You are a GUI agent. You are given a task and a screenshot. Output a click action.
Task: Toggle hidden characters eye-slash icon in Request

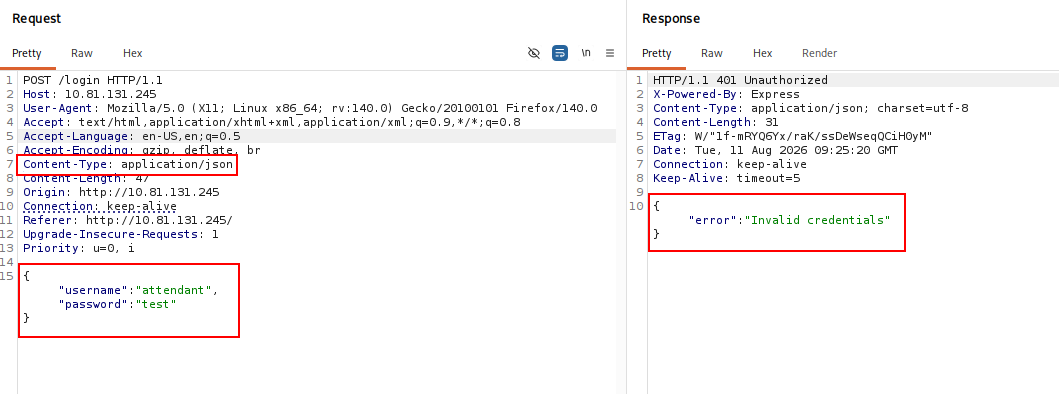(534, 53)
